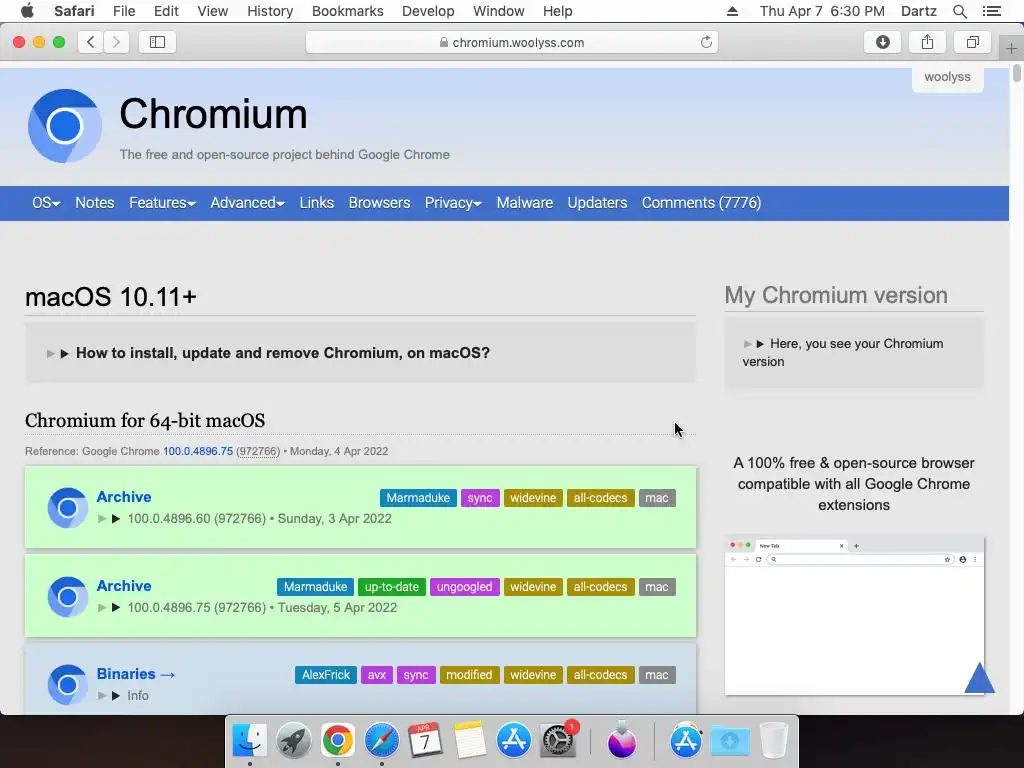The image size is (1024, 768).
Task: Open the View menu
Action: pos(212,11)
